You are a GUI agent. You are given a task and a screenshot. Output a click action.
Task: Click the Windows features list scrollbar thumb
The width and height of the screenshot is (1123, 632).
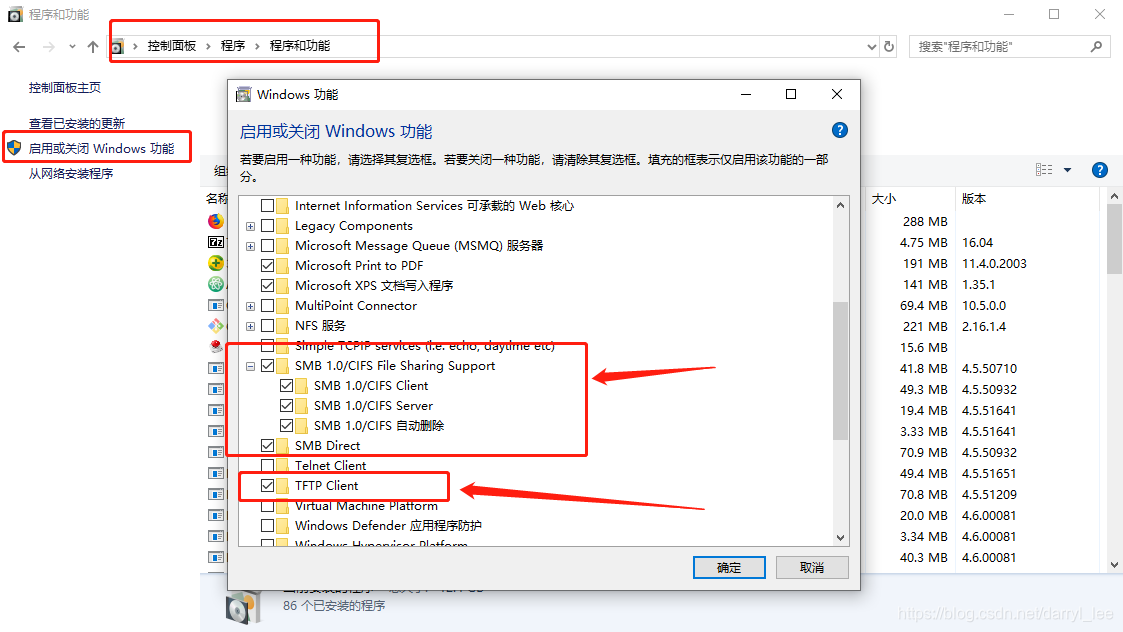pos(840,370)
